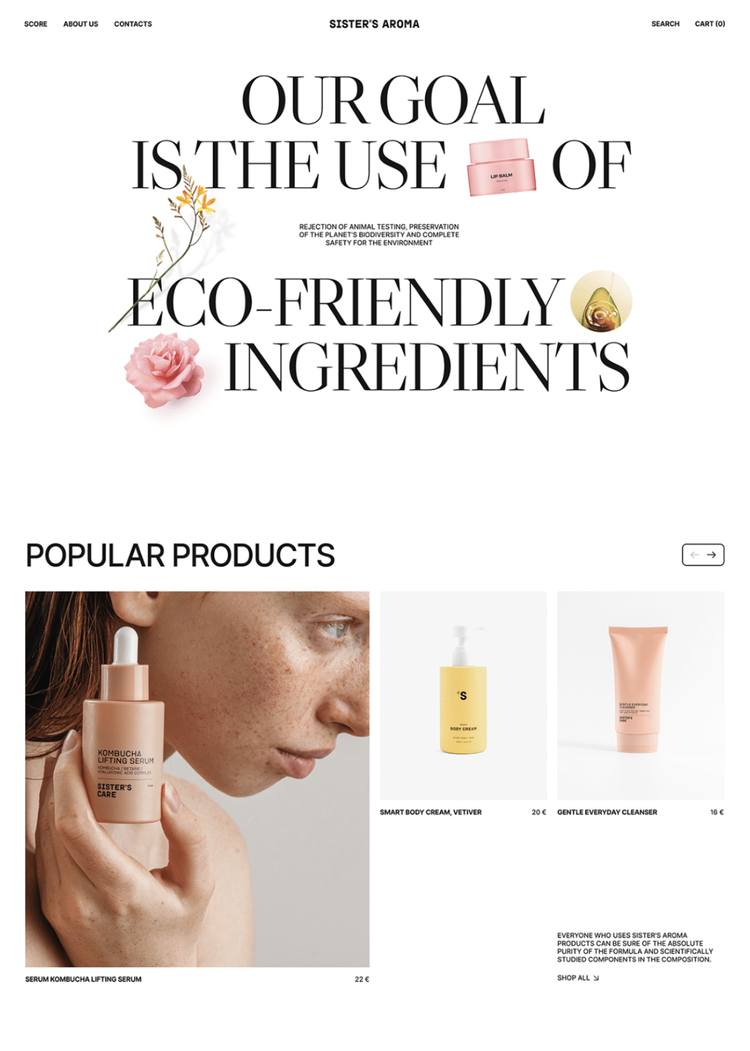Open the yellow Smart Body Cream image
750x1051 pixels.
coord(463,695)
